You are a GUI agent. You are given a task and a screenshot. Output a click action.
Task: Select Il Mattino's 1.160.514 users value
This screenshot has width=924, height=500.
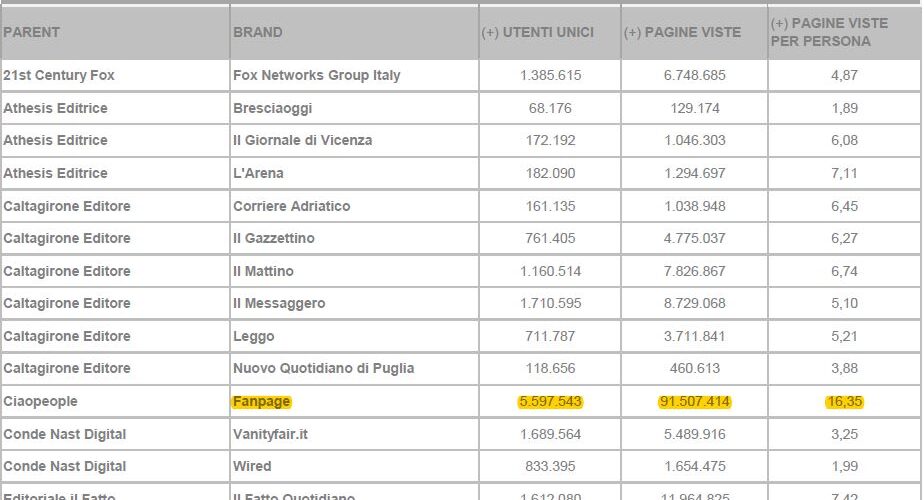(x=550, y=271)
